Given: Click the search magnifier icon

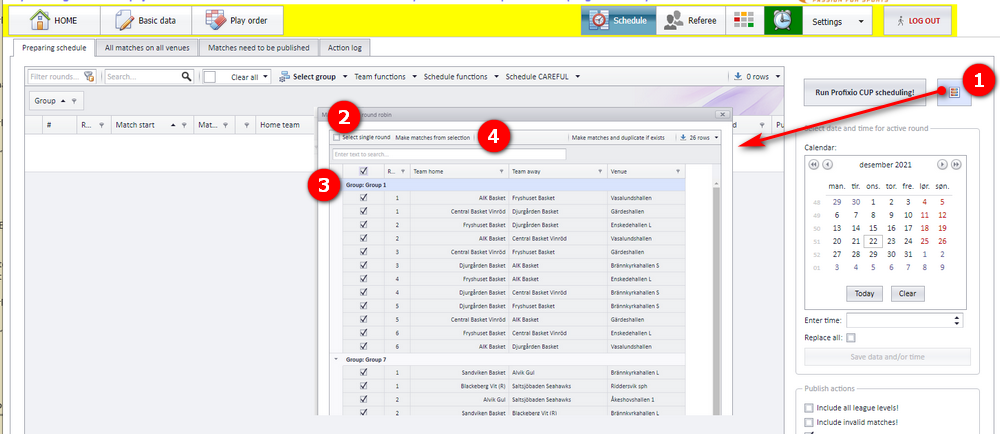Looking at the screenshot, I should (186, 76).
